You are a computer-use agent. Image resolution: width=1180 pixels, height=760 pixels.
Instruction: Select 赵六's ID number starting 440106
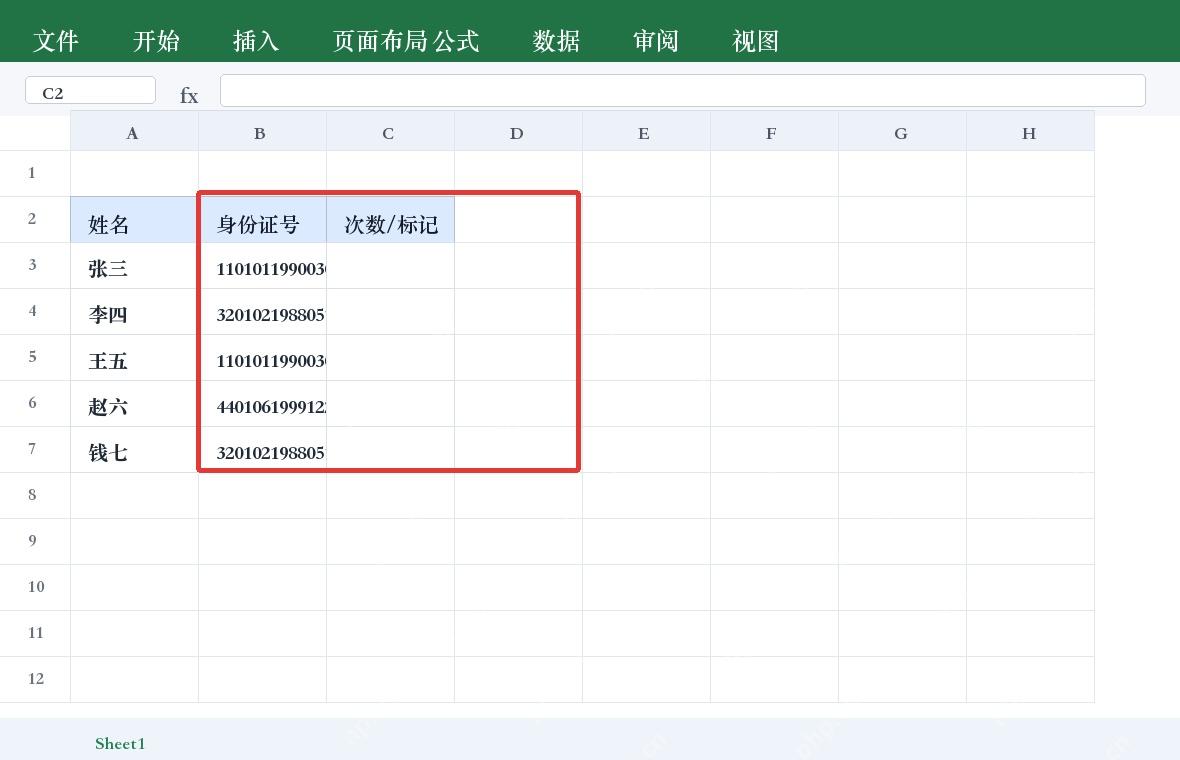(x=262, y=403)
